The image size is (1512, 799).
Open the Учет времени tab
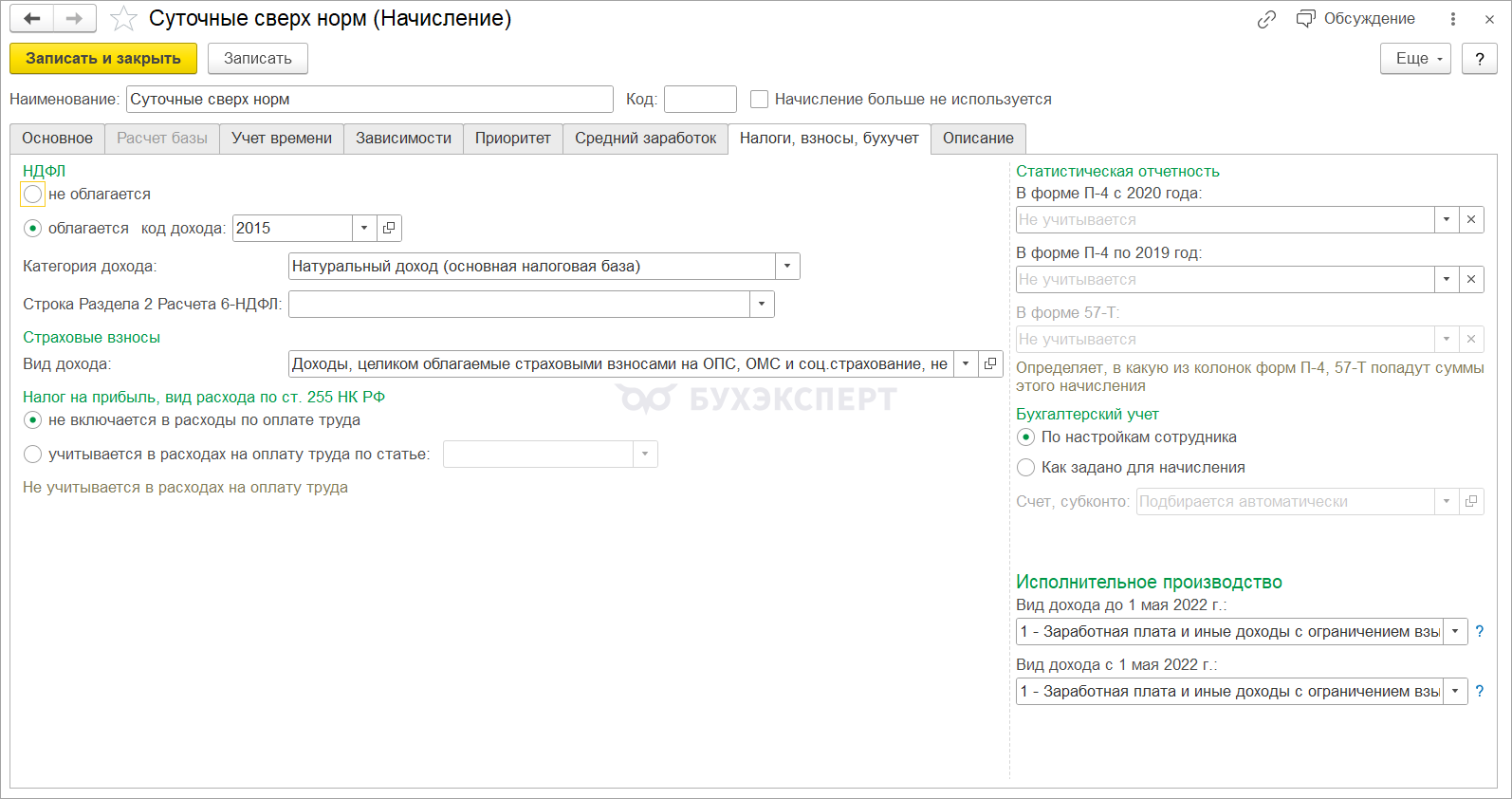(x=281, y=139)
